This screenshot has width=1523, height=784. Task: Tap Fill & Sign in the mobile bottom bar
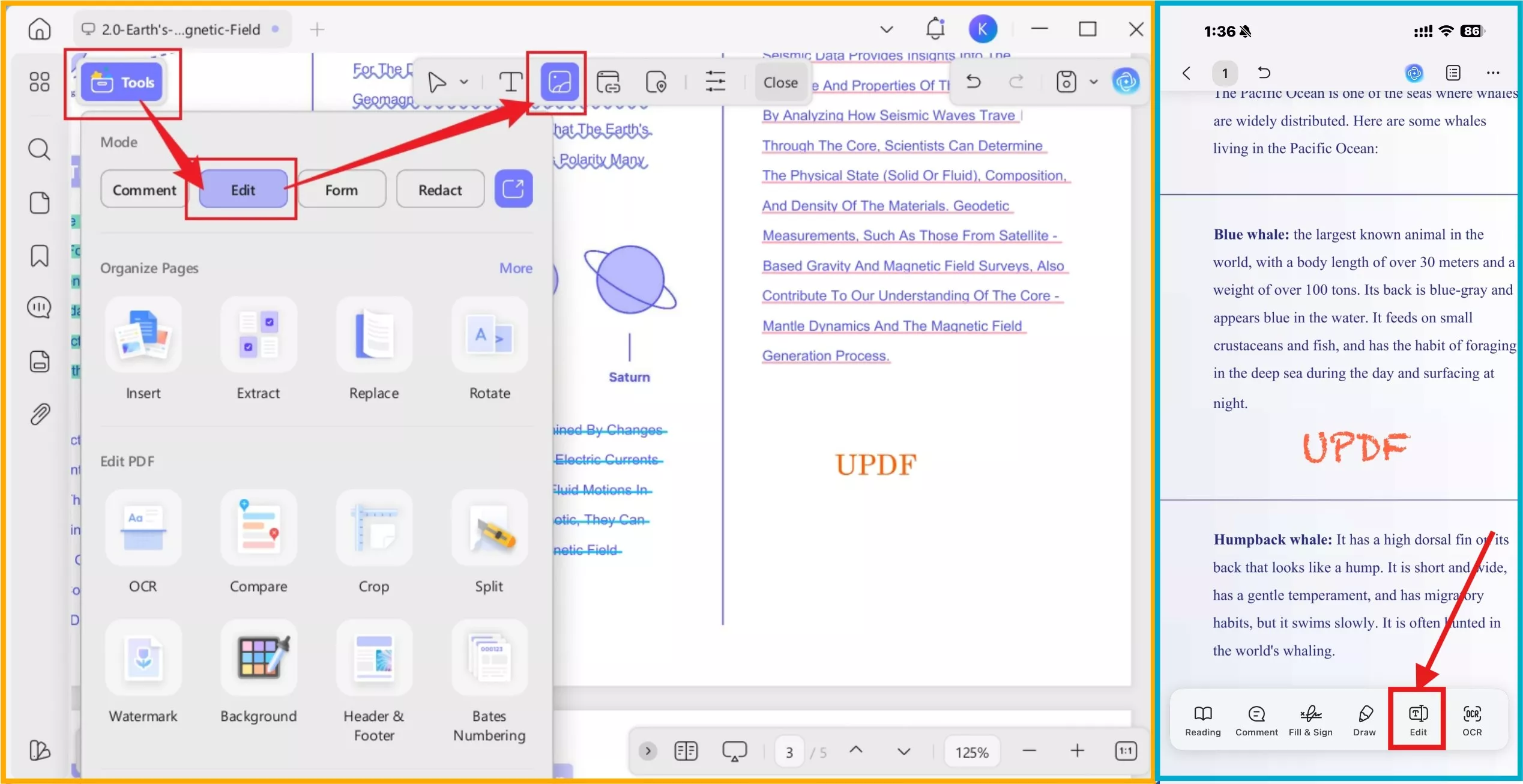(1310, 719)
